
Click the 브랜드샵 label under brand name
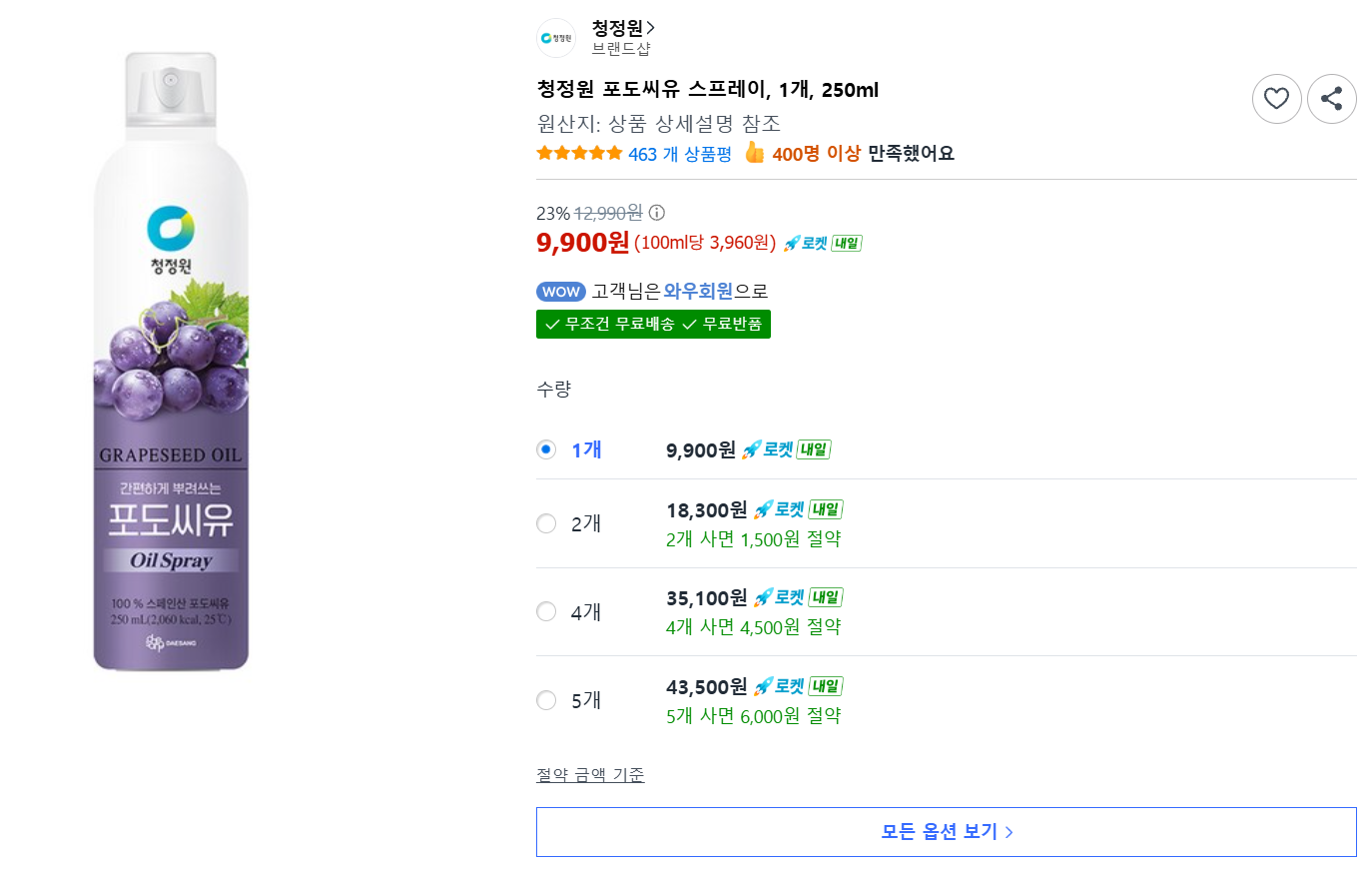[621, 48]
